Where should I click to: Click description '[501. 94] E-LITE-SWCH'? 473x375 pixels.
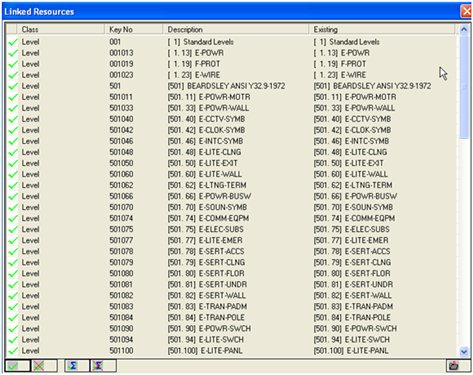(x=206, y=339)
